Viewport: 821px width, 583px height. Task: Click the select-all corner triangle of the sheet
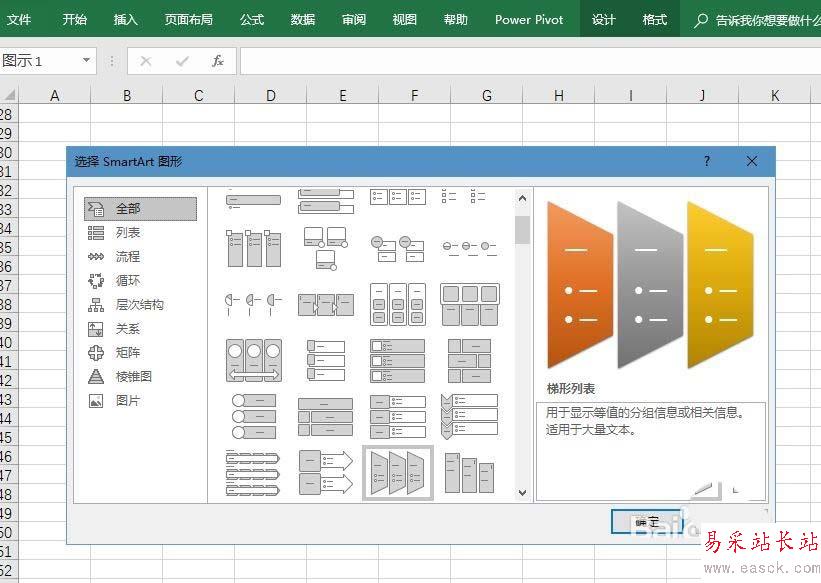click(x=9, y=95)
